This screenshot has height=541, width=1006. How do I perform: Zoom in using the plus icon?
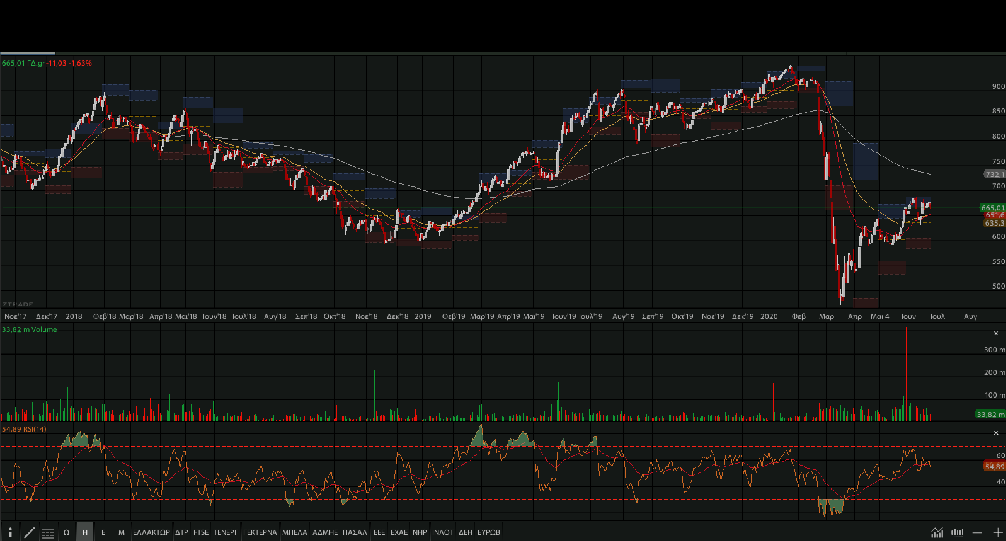997,532
